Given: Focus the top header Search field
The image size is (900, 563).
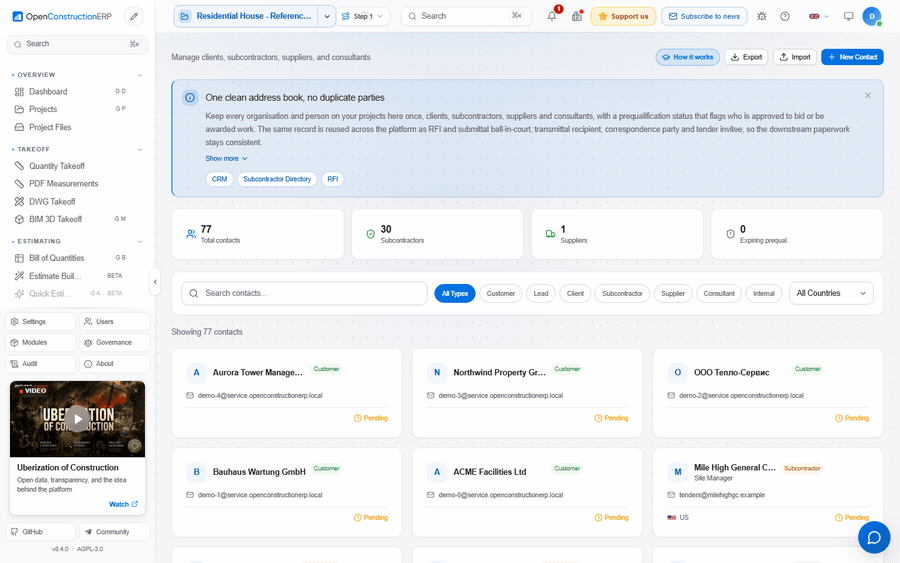Looking at the screenshot, I should (x=466, y=16).
